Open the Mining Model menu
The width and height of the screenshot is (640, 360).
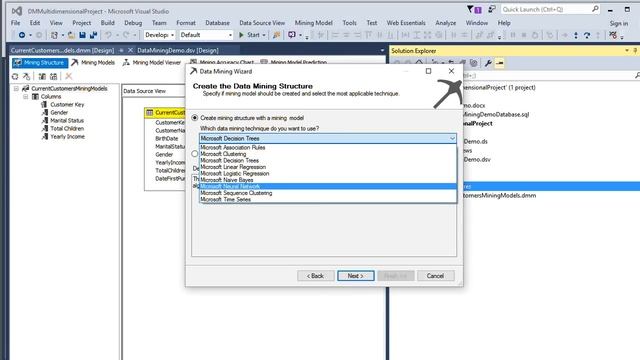313,23
